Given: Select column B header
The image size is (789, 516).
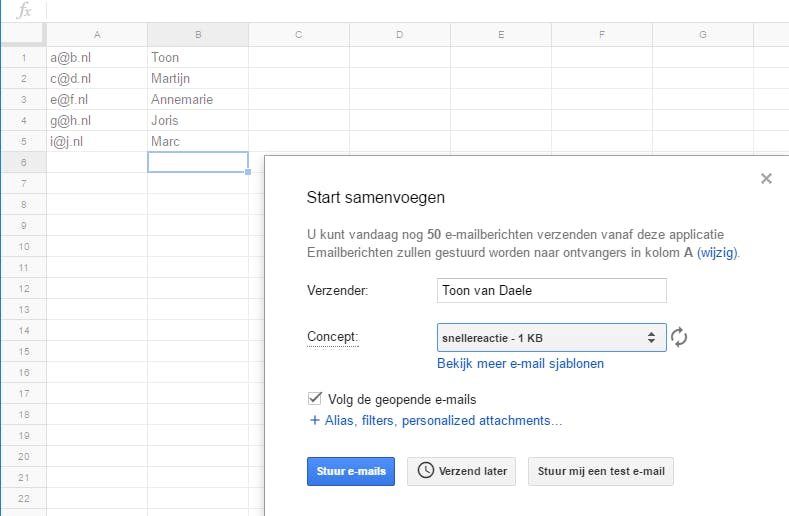Looking at the screenshot, I should [x=198, y=35].
